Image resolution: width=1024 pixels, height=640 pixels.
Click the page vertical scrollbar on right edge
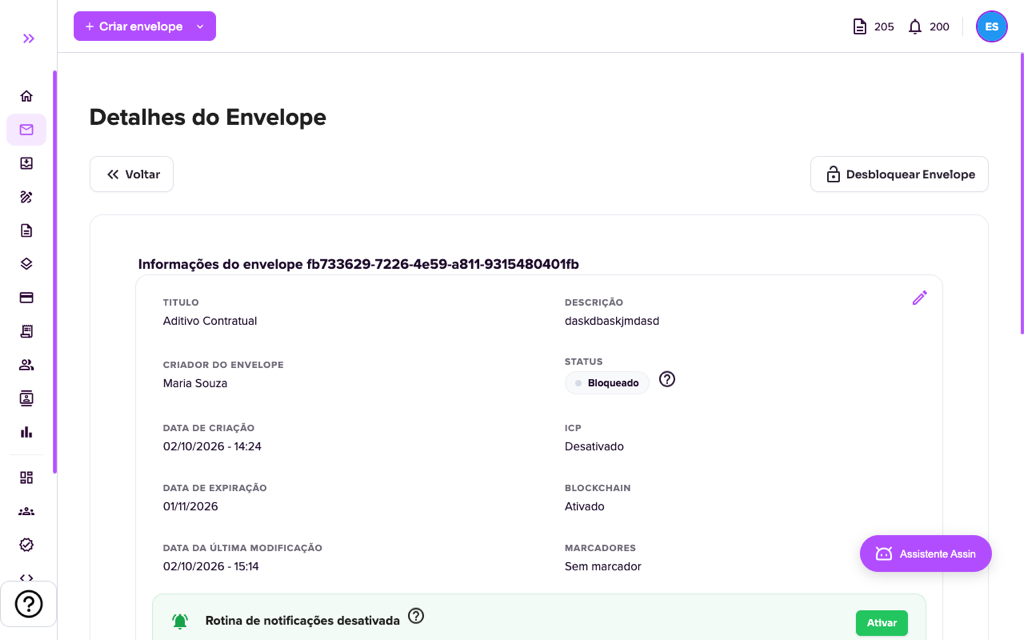point(1021,194)
